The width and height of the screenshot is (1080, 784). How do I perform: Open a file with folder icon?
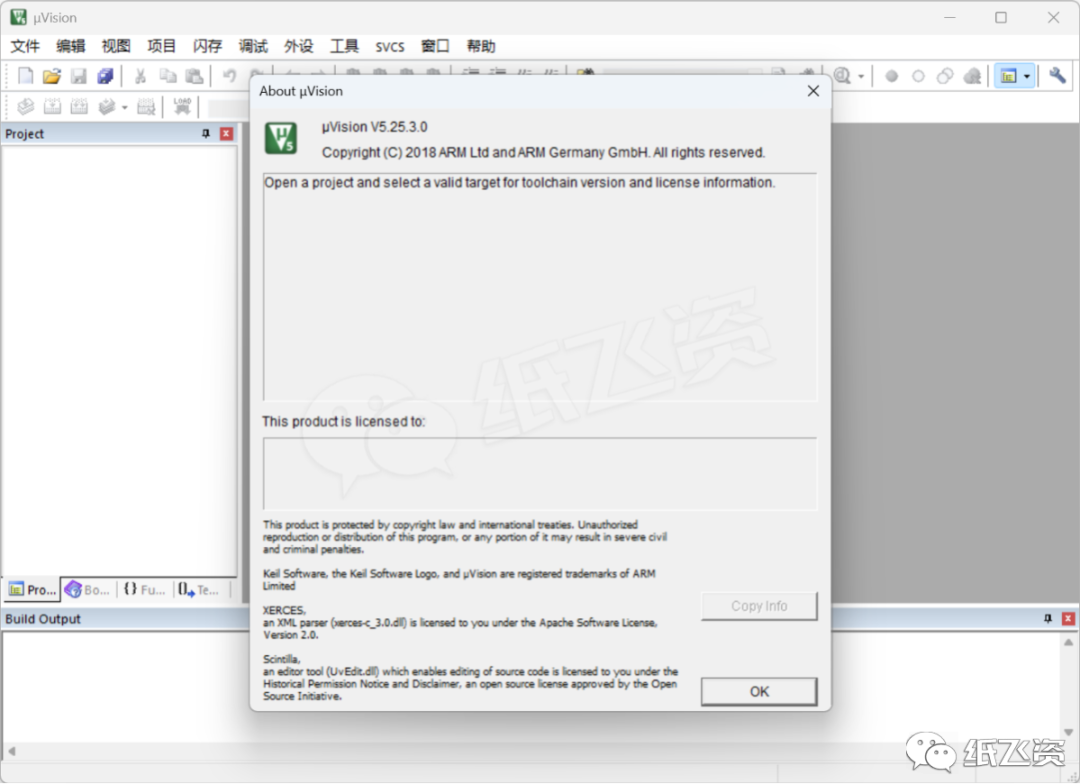52,76
